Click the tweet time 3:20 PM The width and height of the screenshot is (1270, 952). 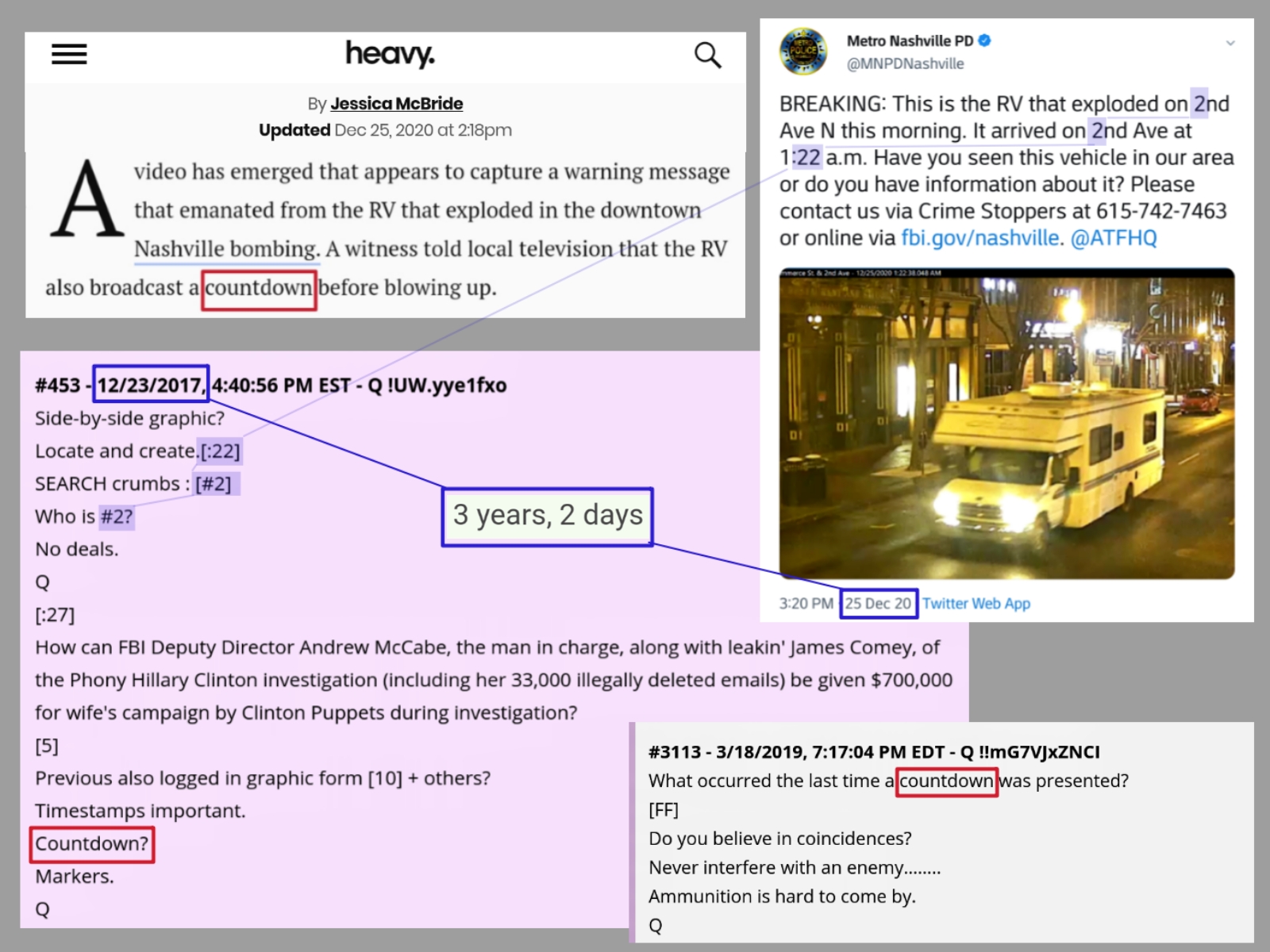[806, 604]
